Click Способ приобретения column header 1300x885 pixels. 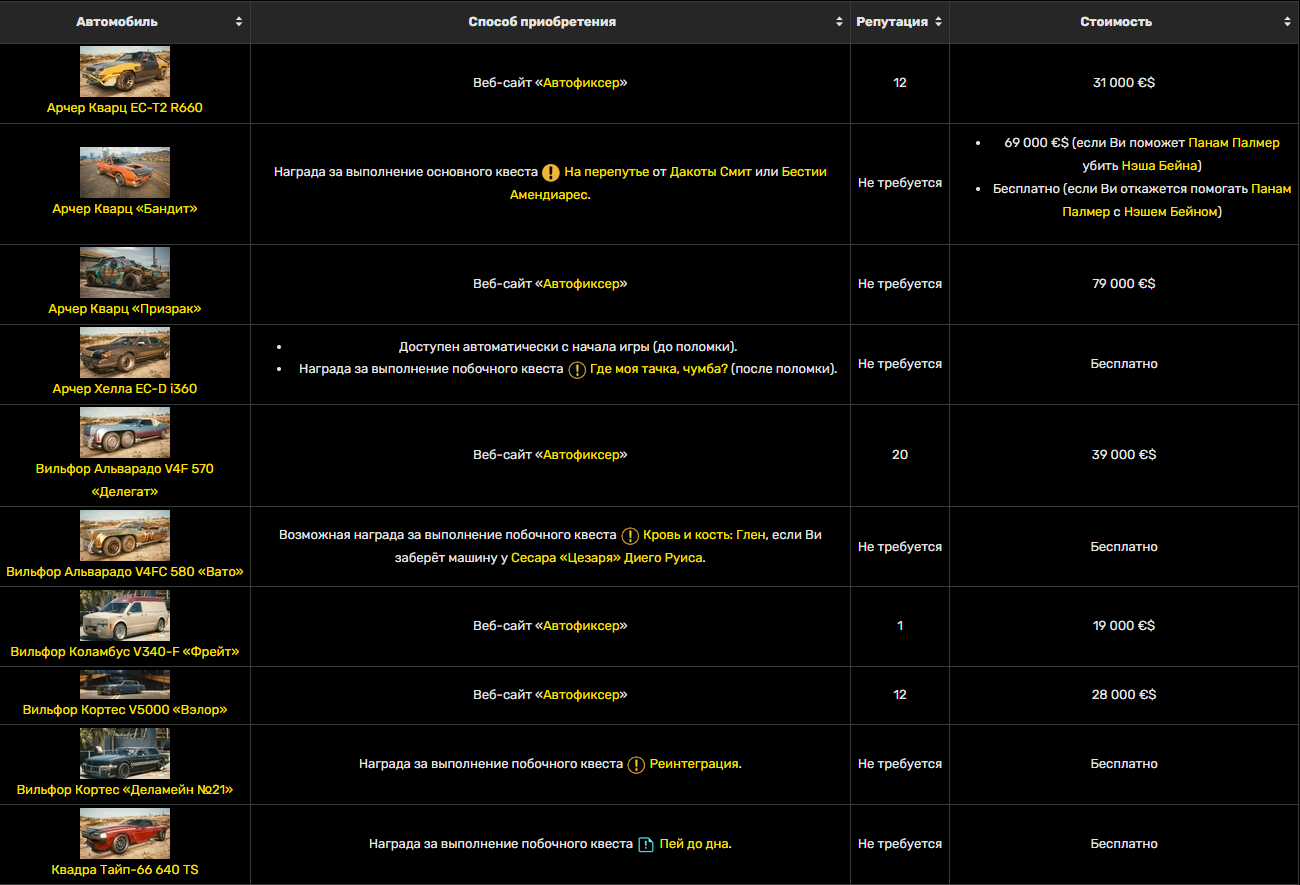[550, 21]
